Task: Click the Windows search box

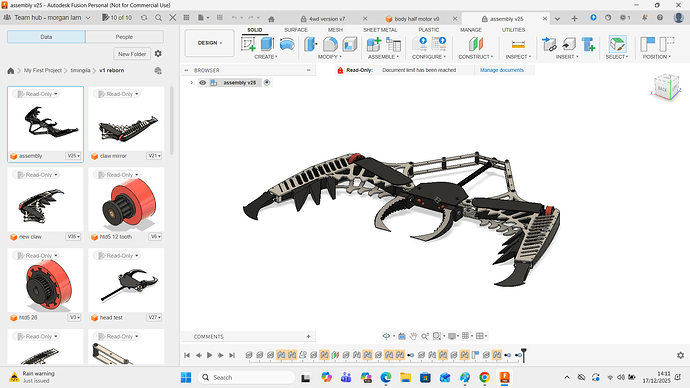Action: pos(247,377)
